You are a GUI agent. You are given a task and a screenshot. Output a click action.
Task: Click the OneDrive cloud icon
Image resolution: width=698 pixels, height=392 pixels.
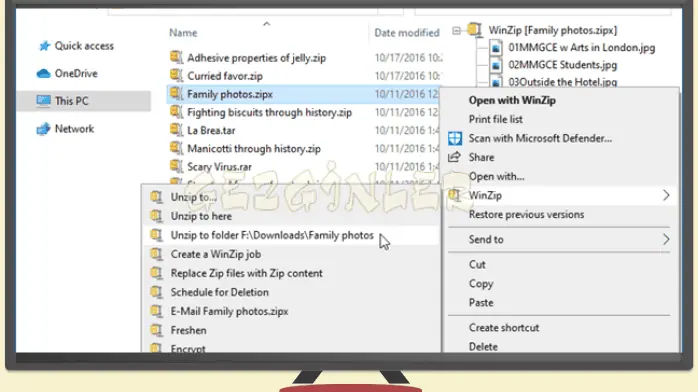[44, 73]
